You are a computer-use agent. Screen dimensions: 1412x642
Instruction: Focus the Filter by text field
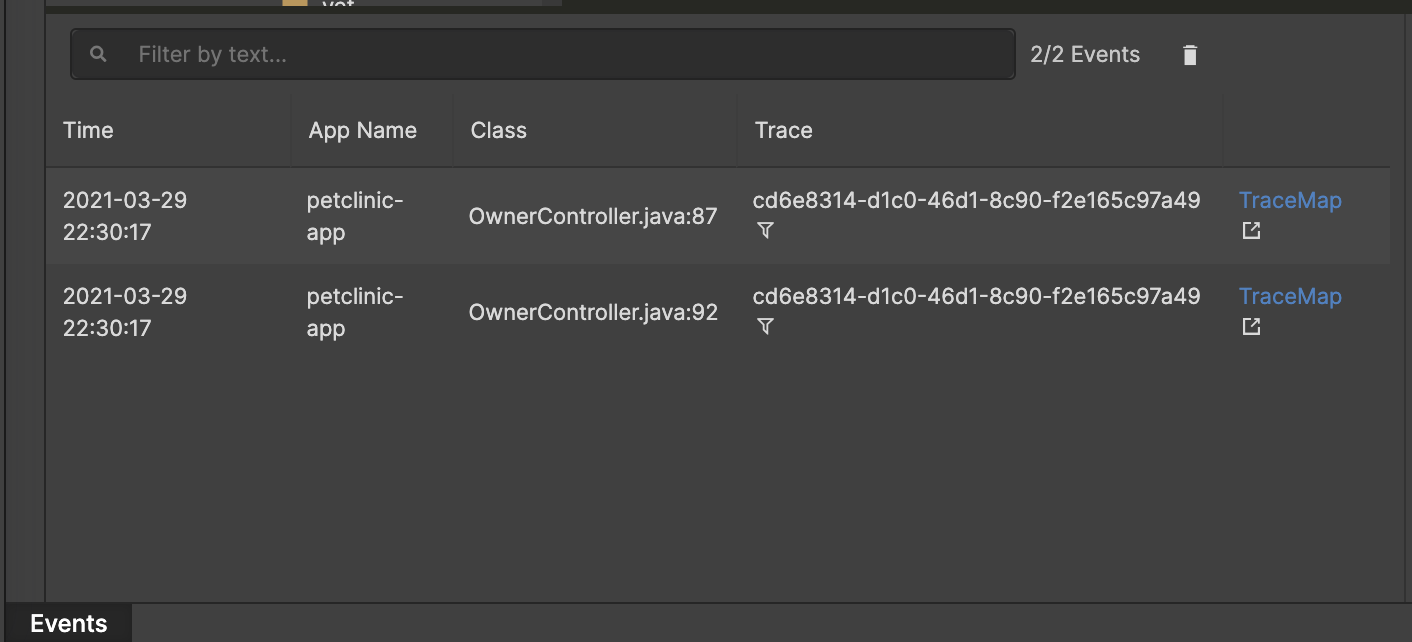point(543,54)
